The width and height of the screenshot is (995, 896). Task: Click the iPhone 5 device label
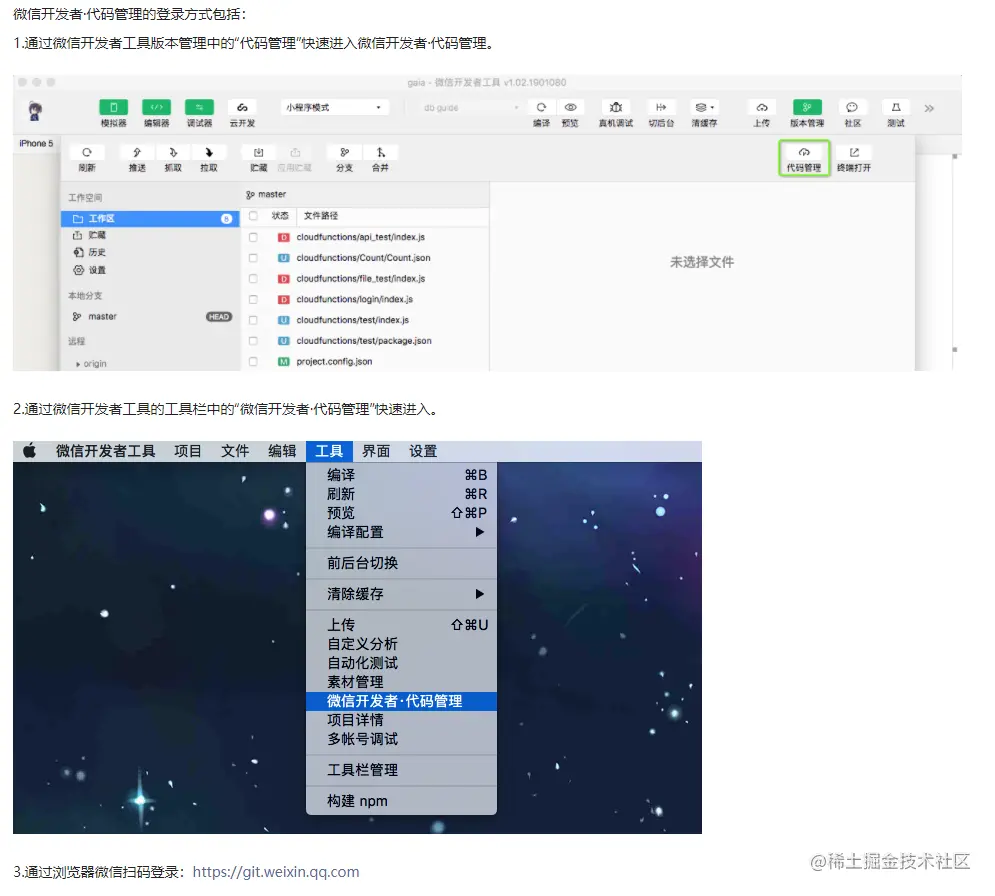click(x=36, y=143)
